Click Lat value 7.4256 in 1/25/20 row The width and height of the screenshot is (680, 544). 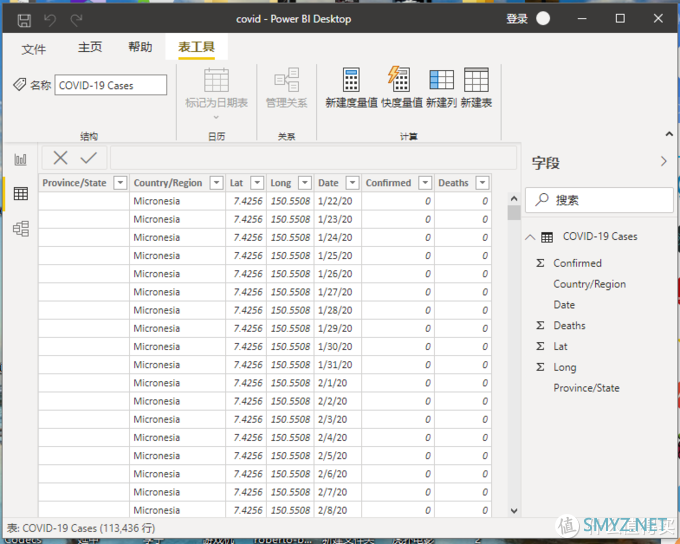248,256
